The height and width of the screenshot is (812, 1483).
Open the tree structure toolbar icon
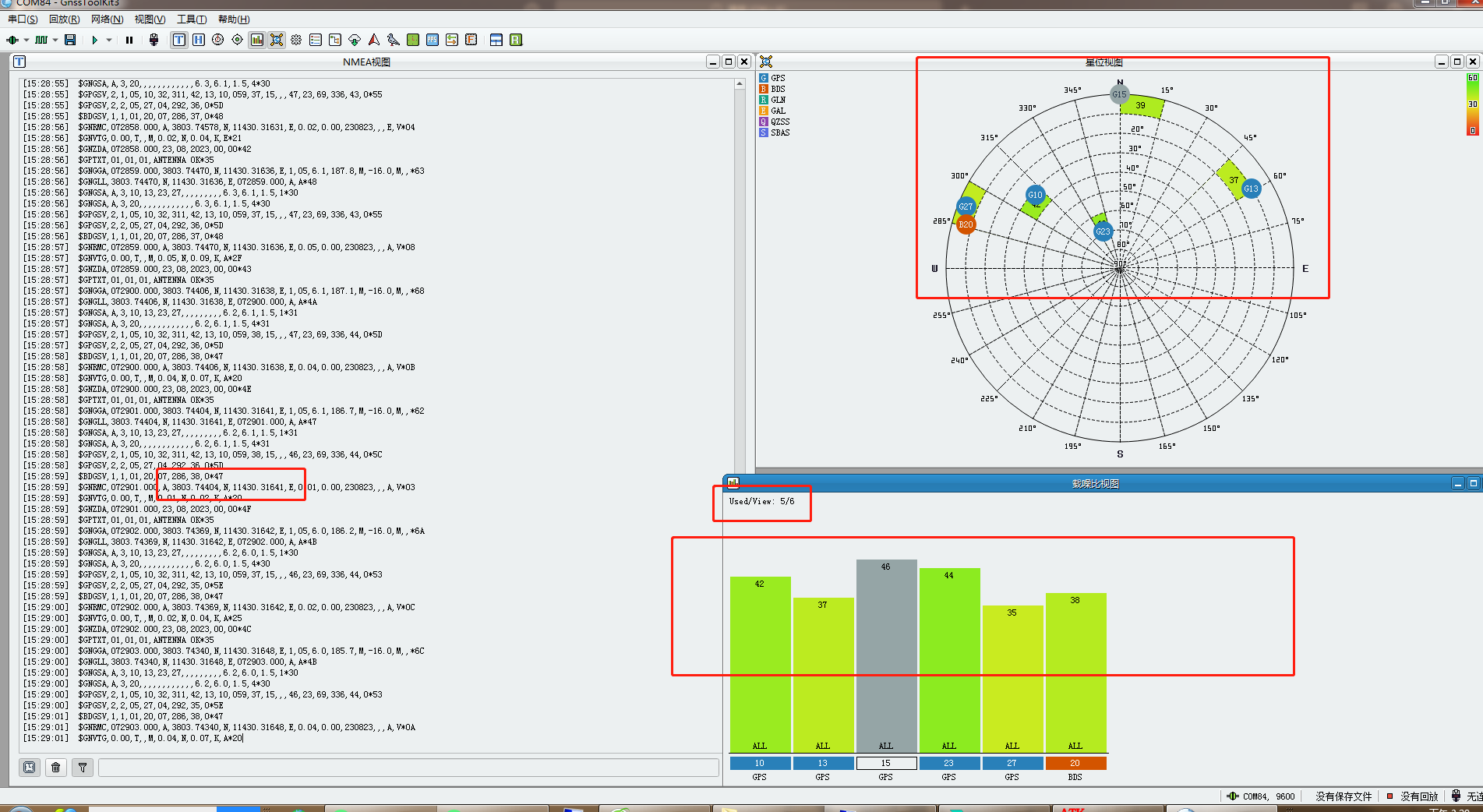(x=335, y=40)
